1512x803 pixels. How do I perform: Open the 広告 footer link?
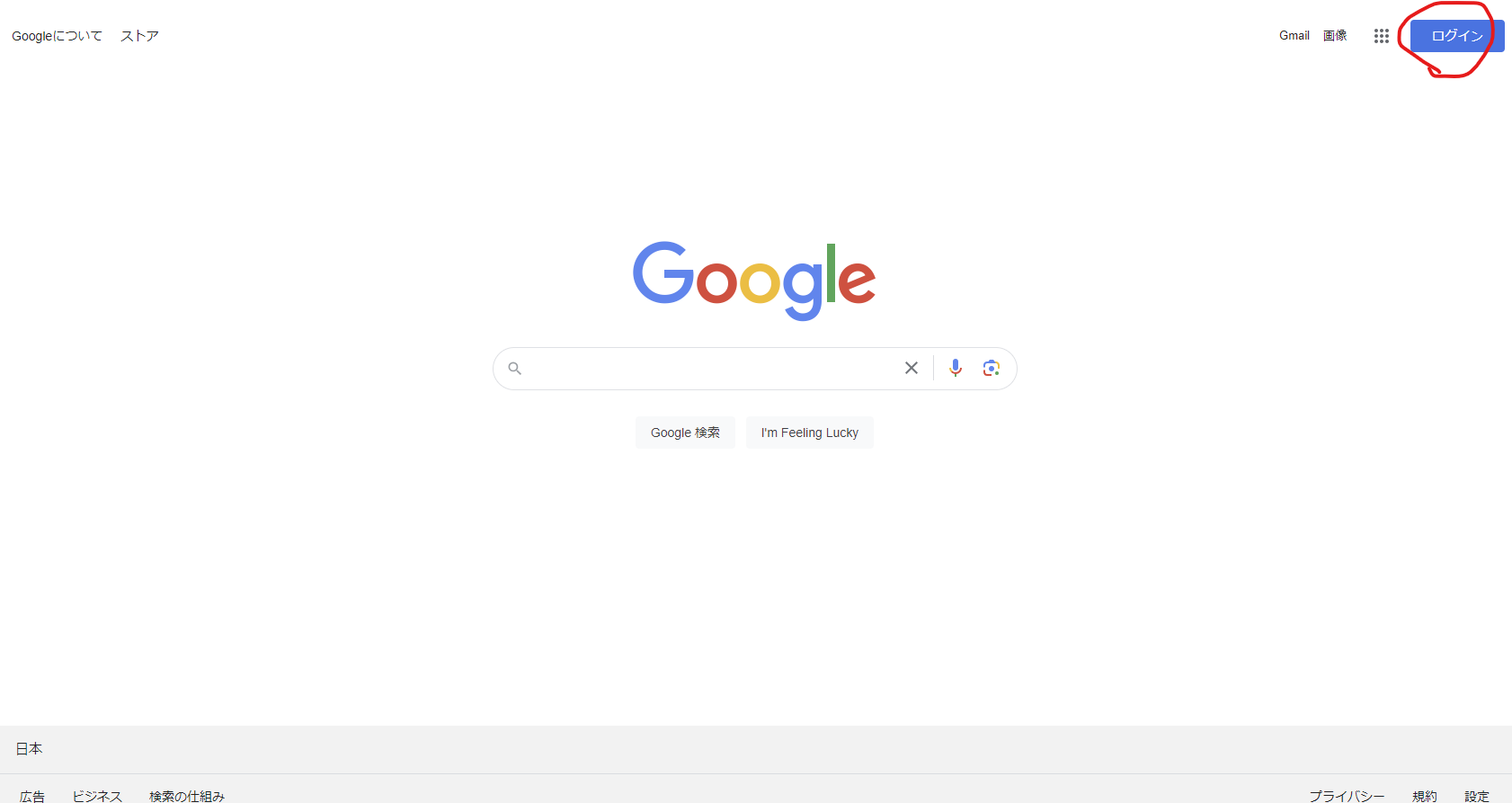(x=32, y=797)
